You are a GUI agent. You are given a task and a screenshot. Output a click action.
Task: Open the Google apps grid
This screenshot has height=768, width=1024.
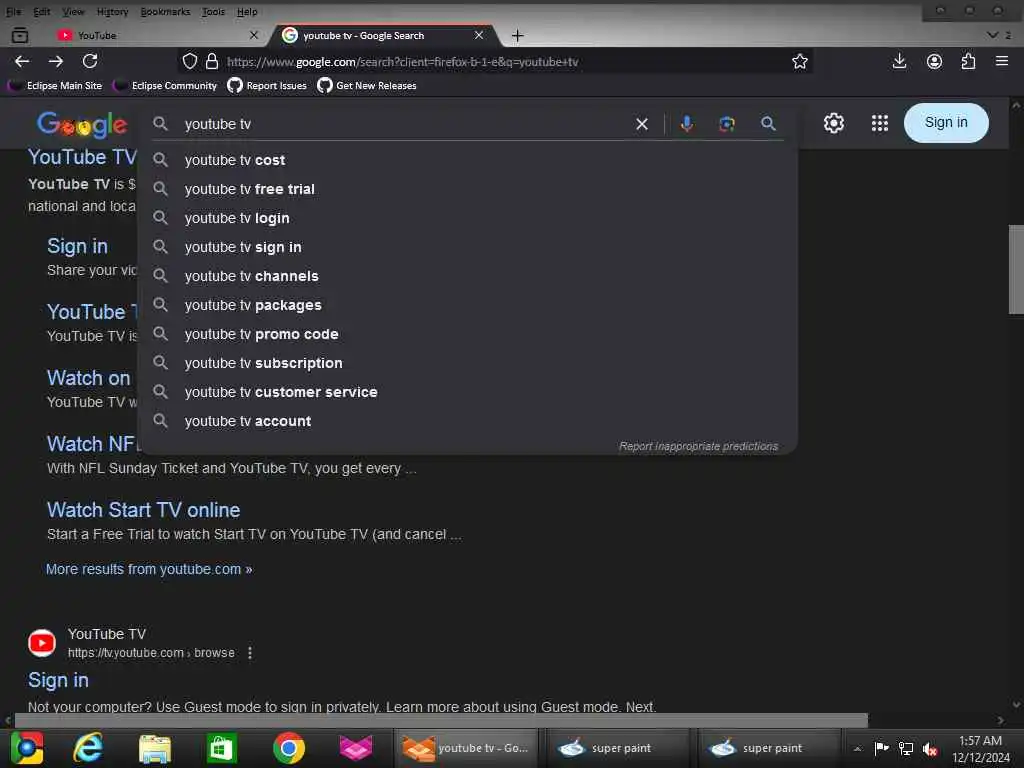880,123
